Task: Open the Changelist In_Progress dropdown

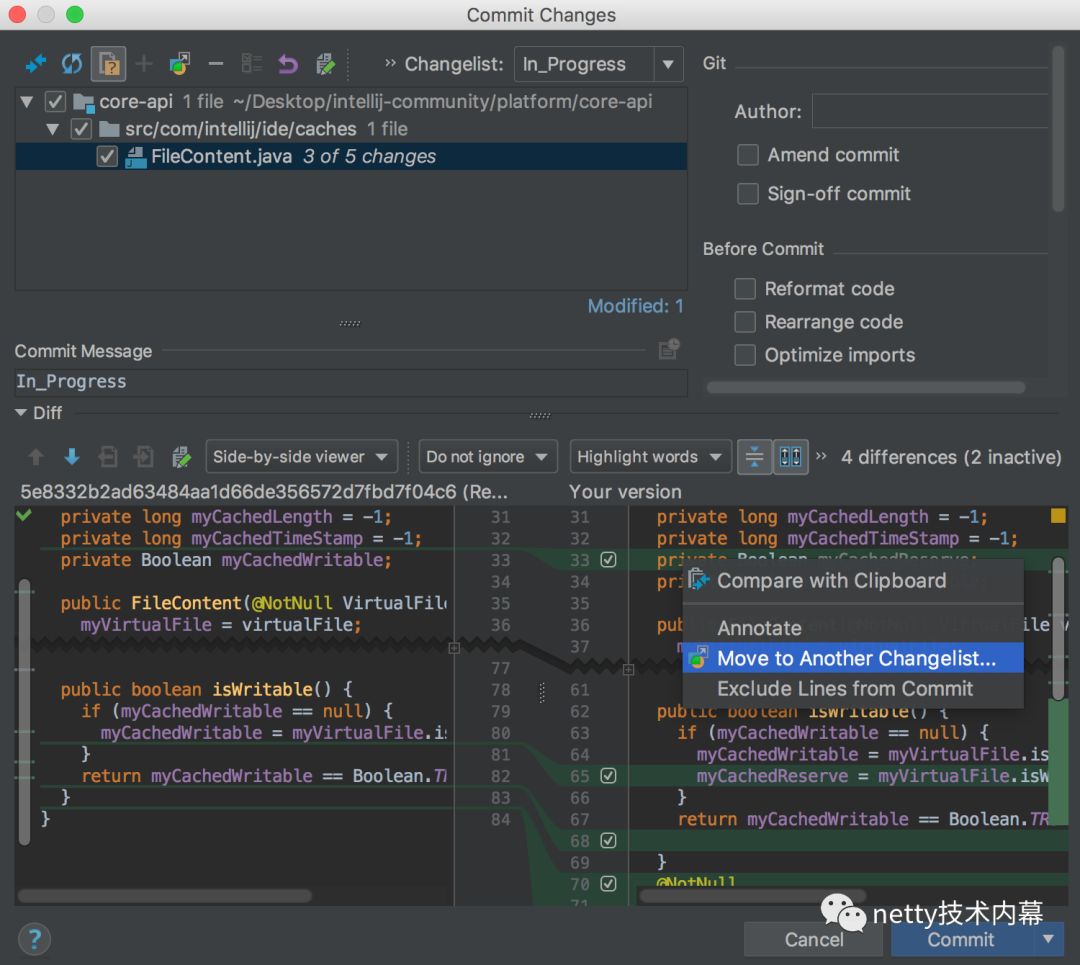Action: coord(599,64)
